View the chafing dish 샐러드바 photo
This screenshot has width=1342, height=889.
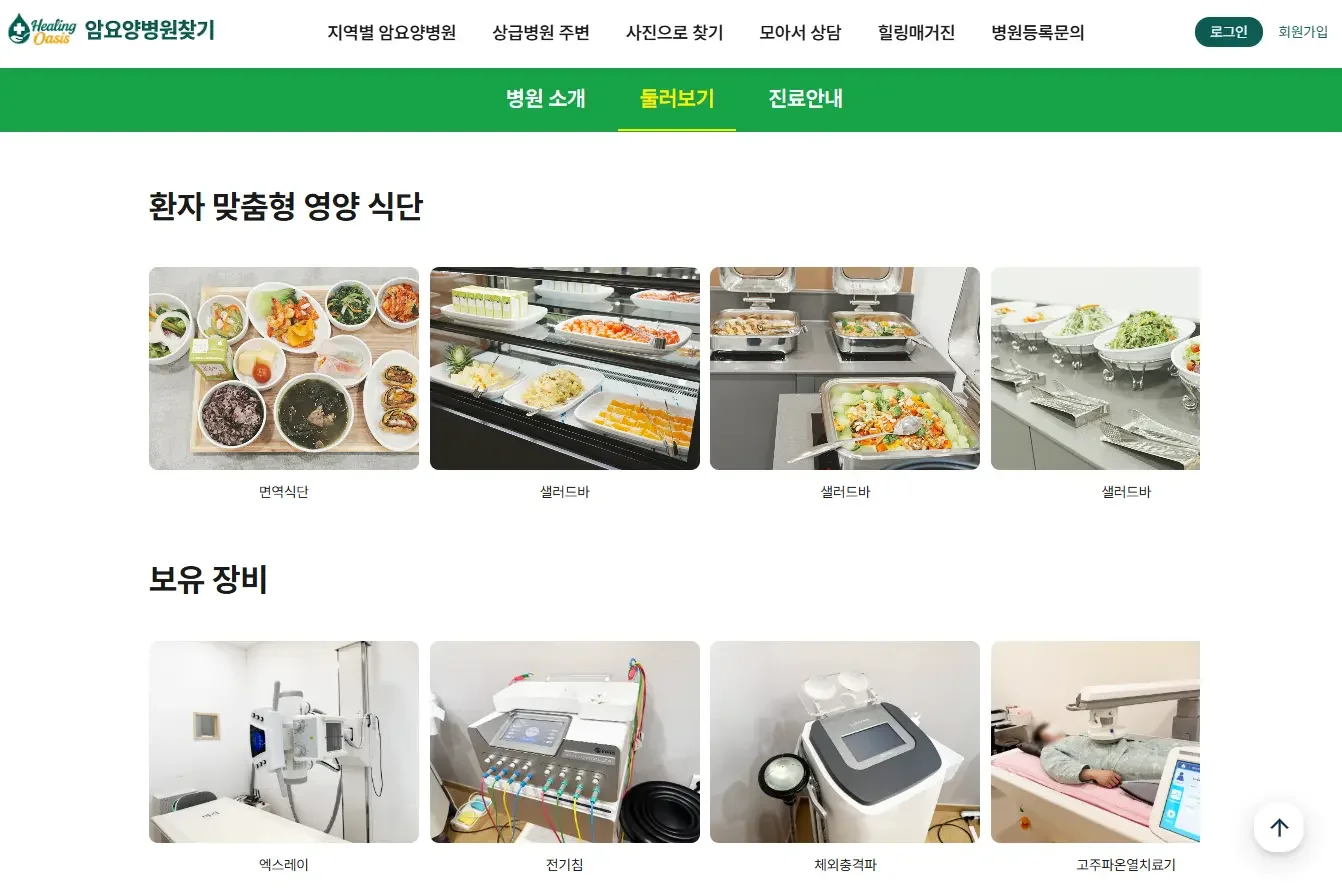point(845,368)
